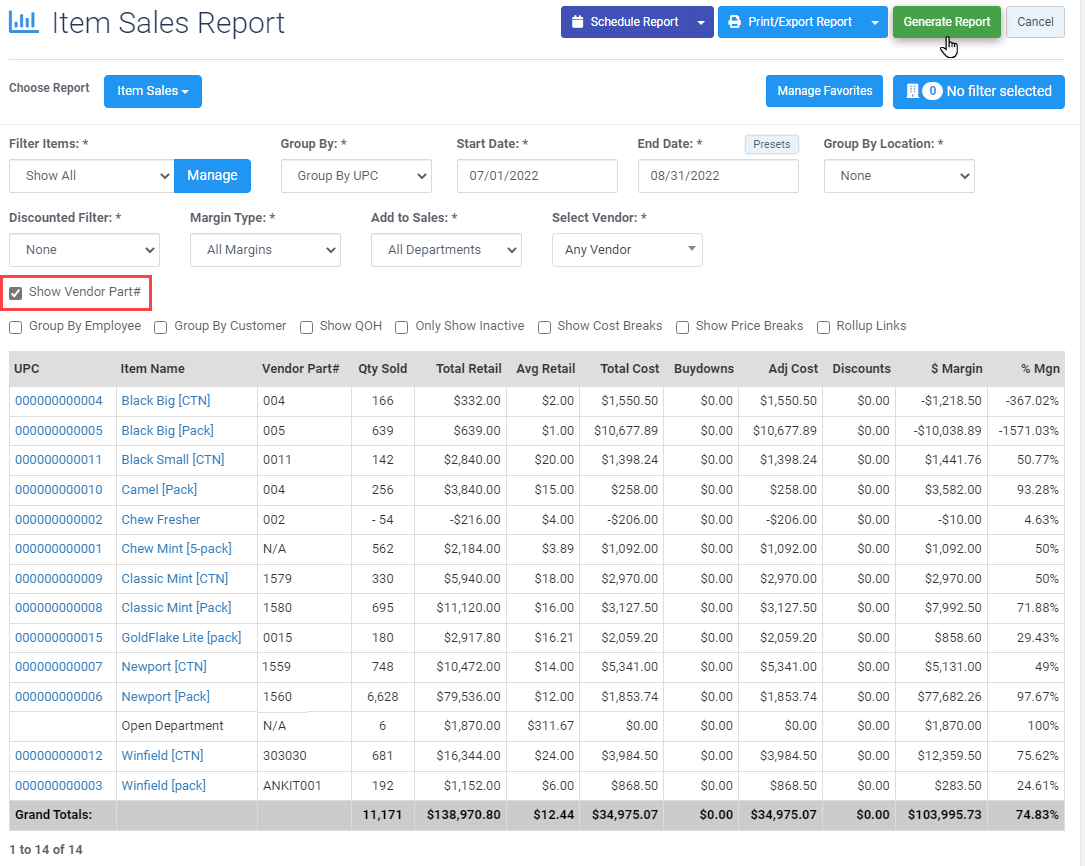Screen dimensions: 1085x866
Task: Enable the Group By Employee checkbox
Action: 16,327
